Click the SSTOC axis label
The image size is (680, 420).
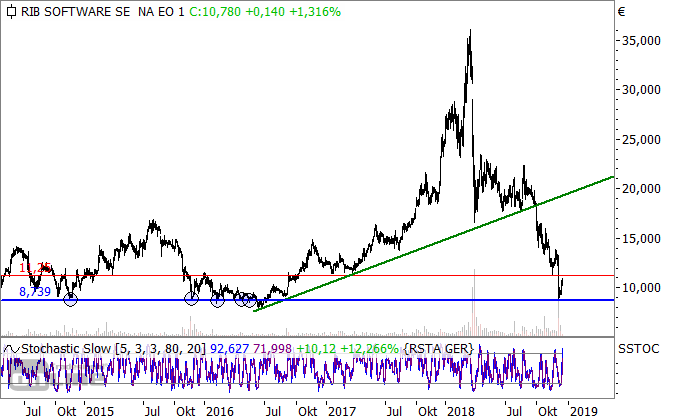click(638, 349)
